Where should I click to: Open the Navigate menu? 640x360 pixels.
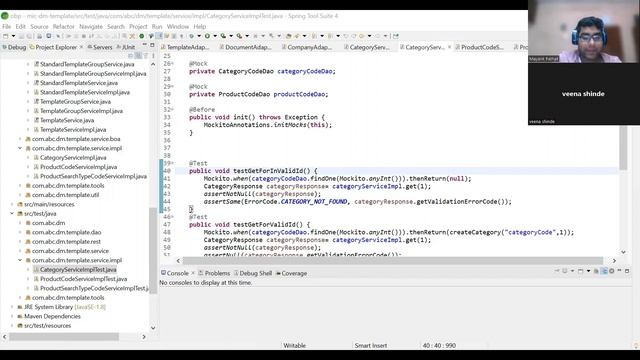(91, 27)
